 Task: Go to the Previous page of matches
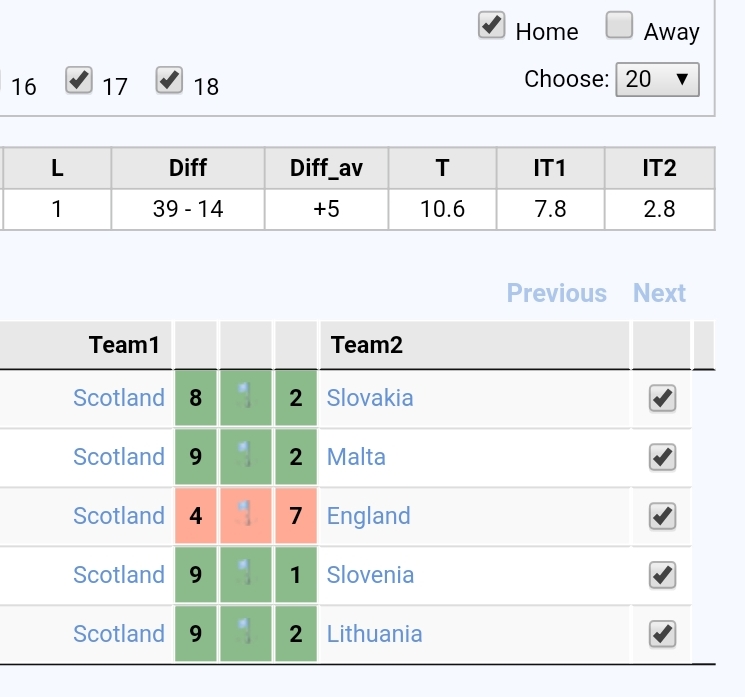(556, 293)
